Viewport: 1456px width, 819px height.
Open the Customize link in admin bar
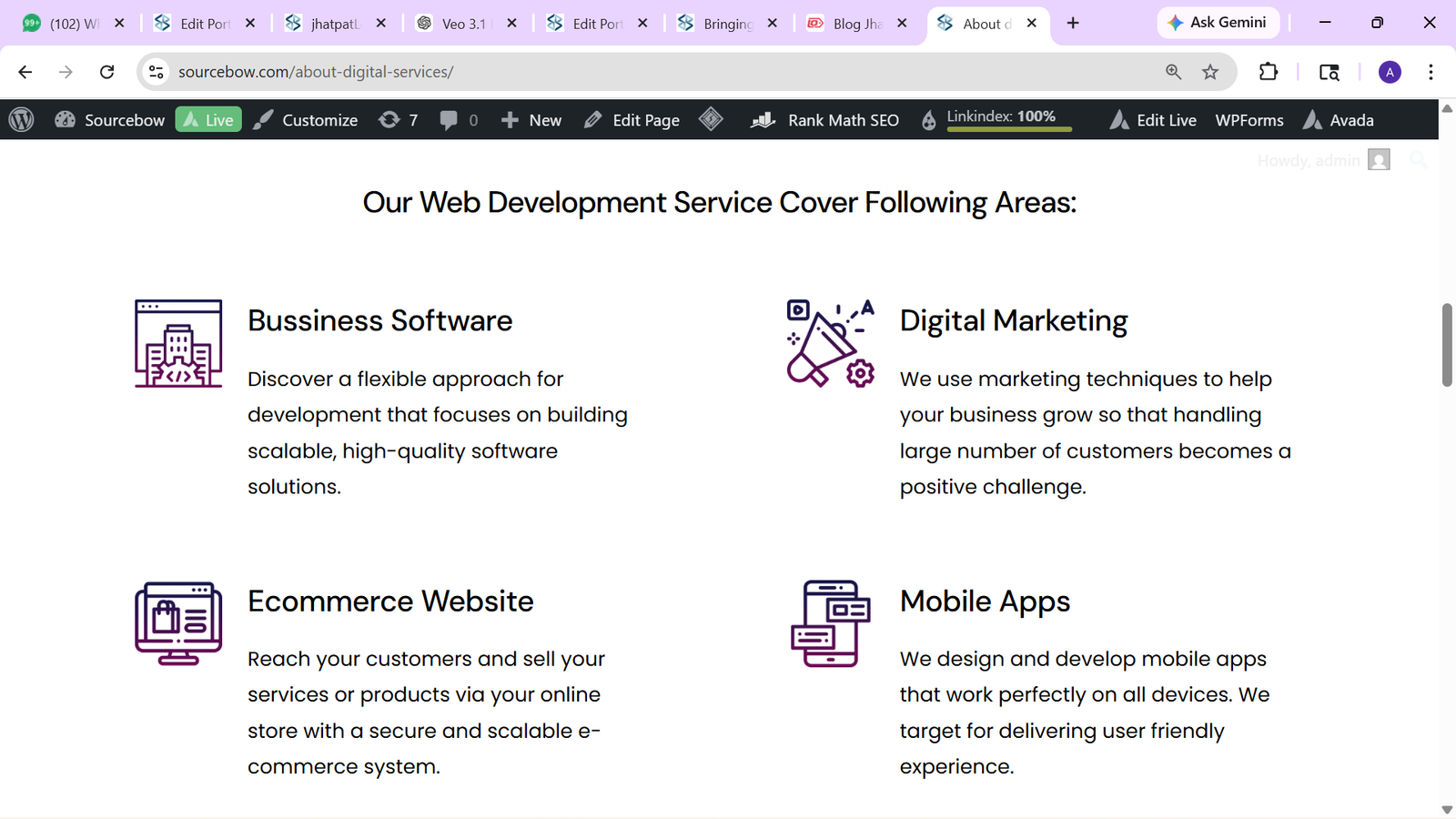point(306,120)
